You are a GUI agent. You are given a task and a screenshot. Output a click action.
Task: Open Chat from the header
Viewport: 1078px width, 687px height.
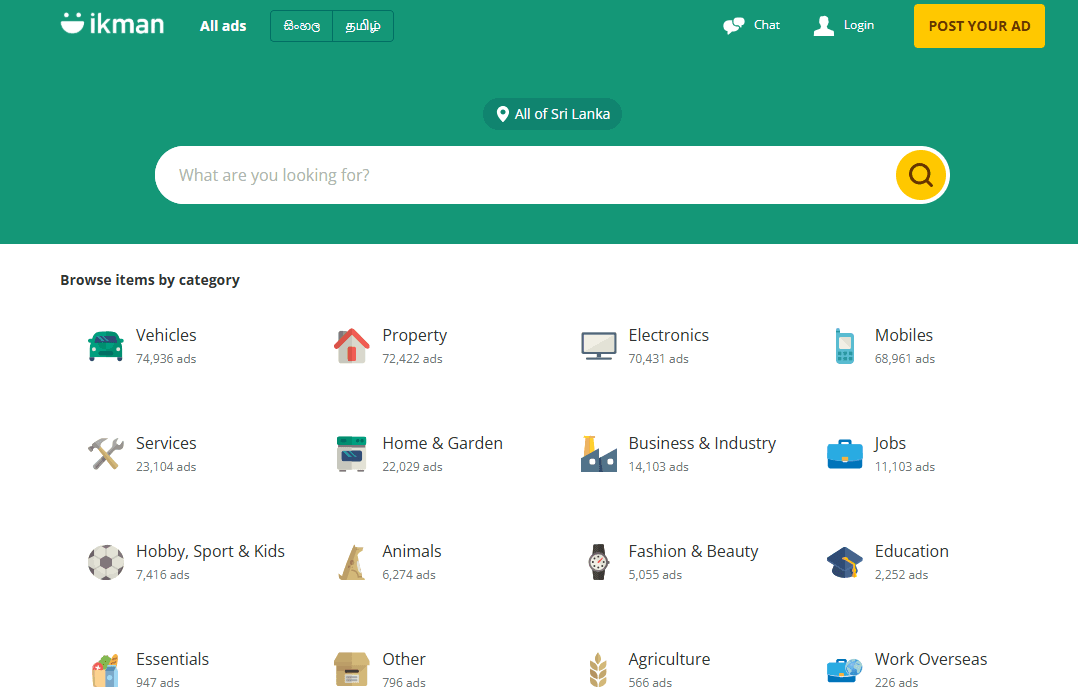[x=752, y=25]
